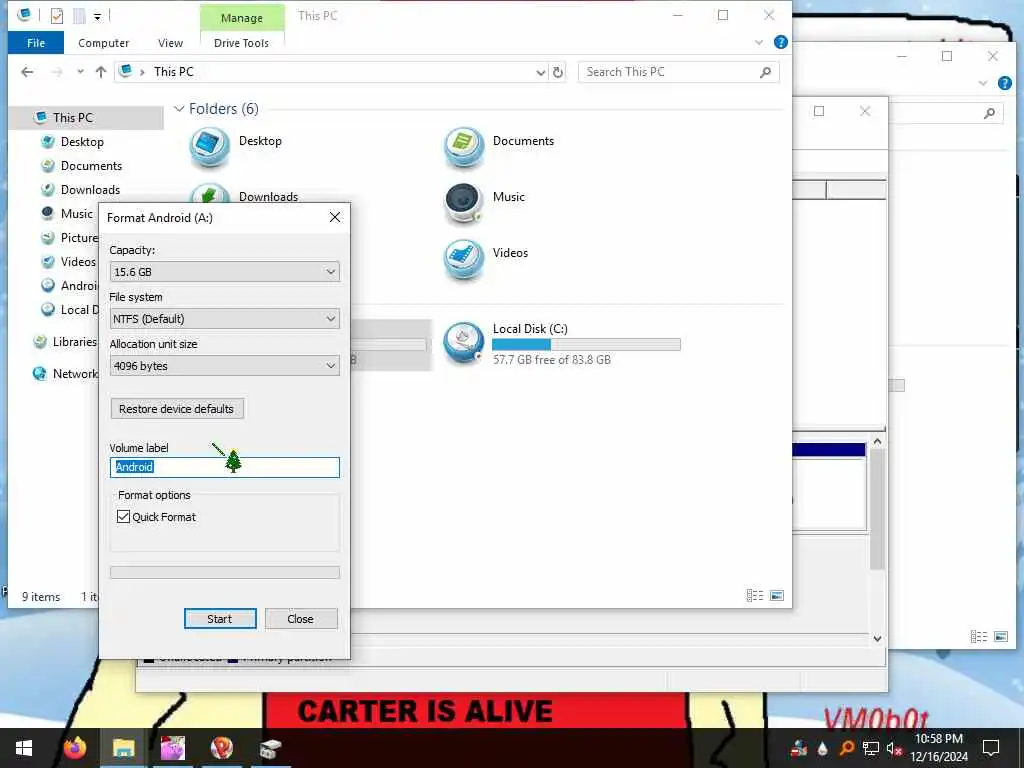Screen dimensions: 1024x768
Task: Collapse the Folders (6) group
Action: pos(179,109)
